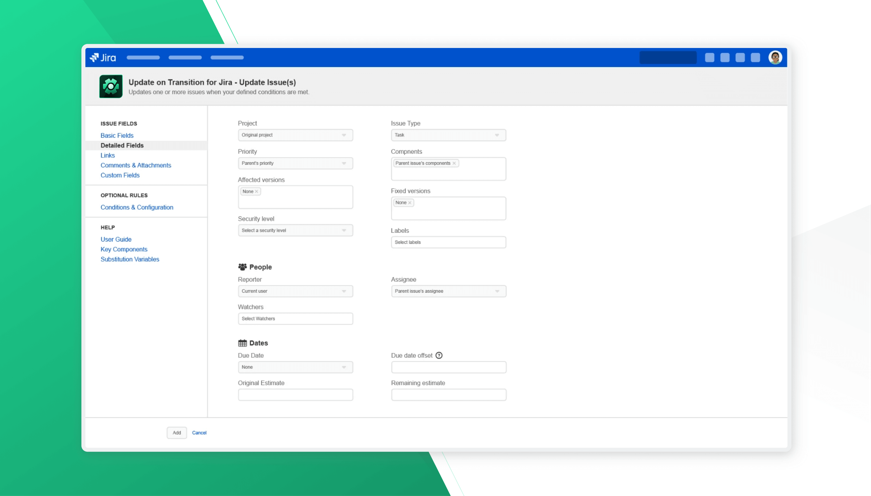
Task: Click inside the Fixed versions box
Action: click(448, 208)
